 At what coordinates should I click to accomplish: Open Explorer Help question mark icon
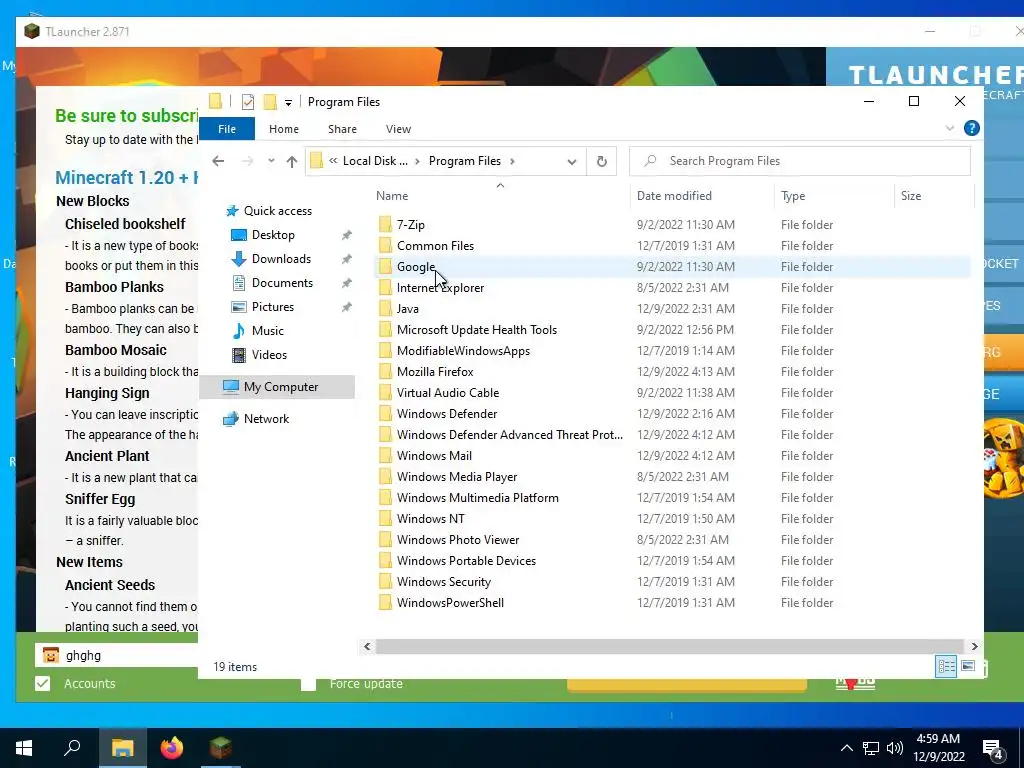click(972, 128)
